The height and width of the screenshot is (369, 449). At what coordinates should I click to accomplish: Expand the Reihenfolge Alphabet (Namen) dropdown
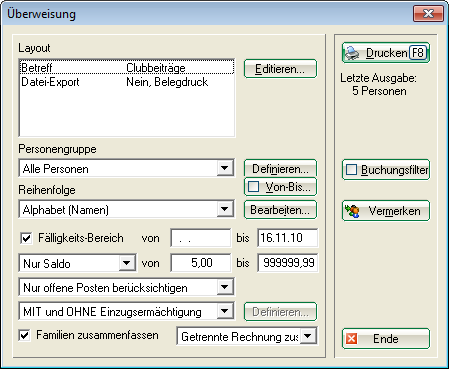point(225,209)
